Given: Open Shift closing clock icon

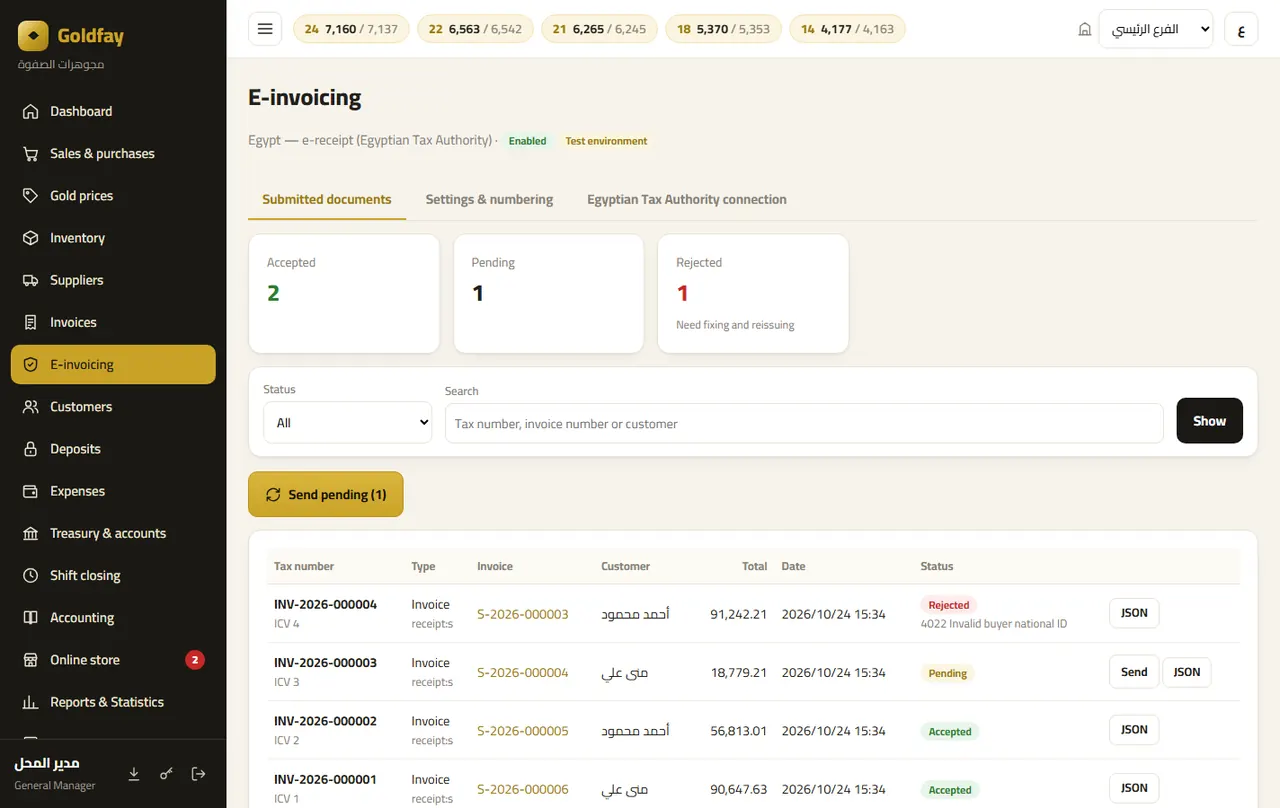Looking at the screenshot, I should [31, 576].
